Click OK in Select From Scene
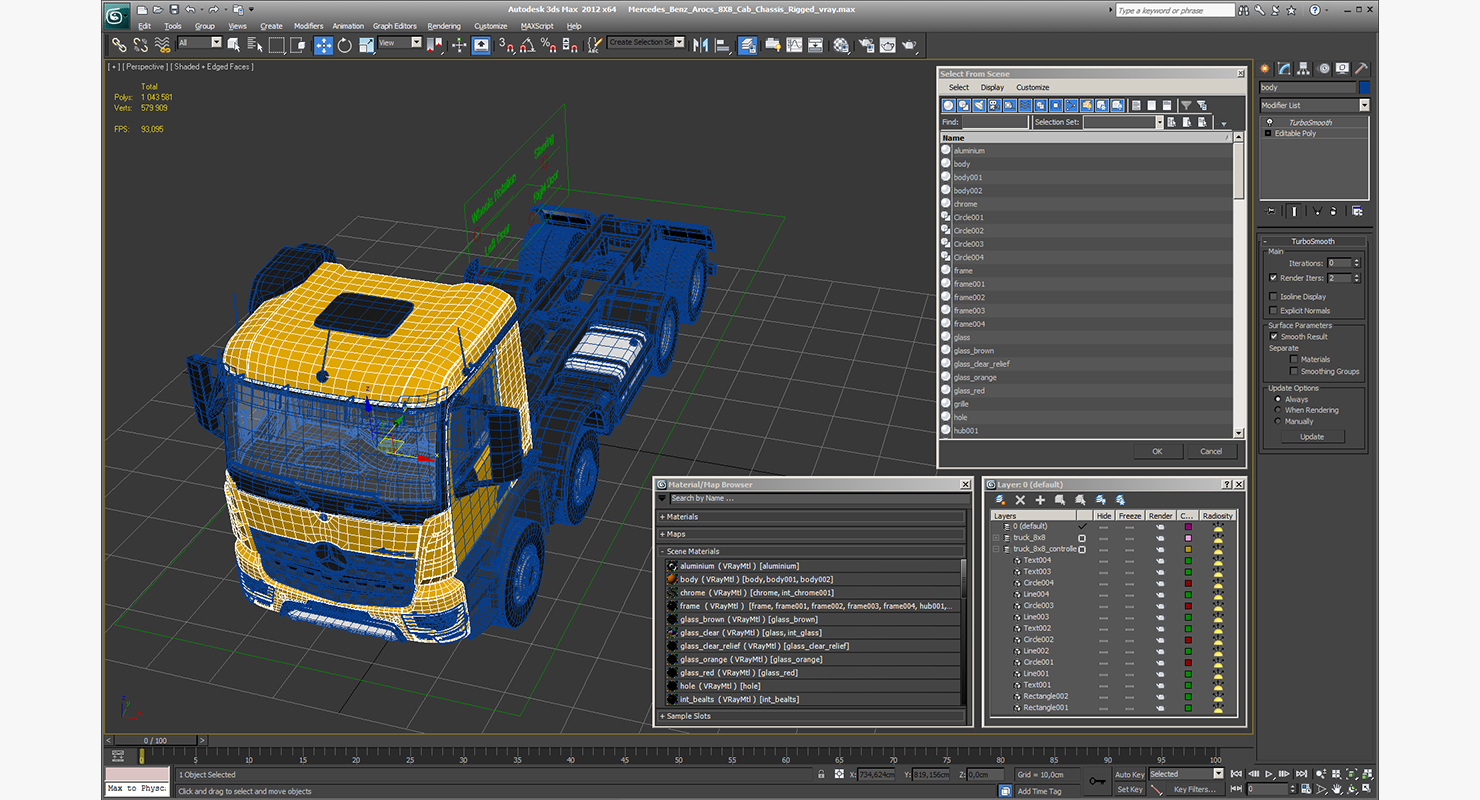The height and width of the screenshot is (800, 1480). tap(1157, 451)
